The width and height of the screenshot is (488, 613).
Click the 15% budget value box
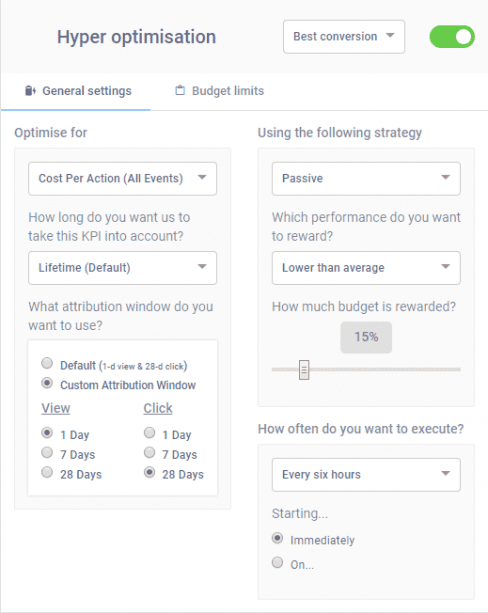(x=366, y=337)
